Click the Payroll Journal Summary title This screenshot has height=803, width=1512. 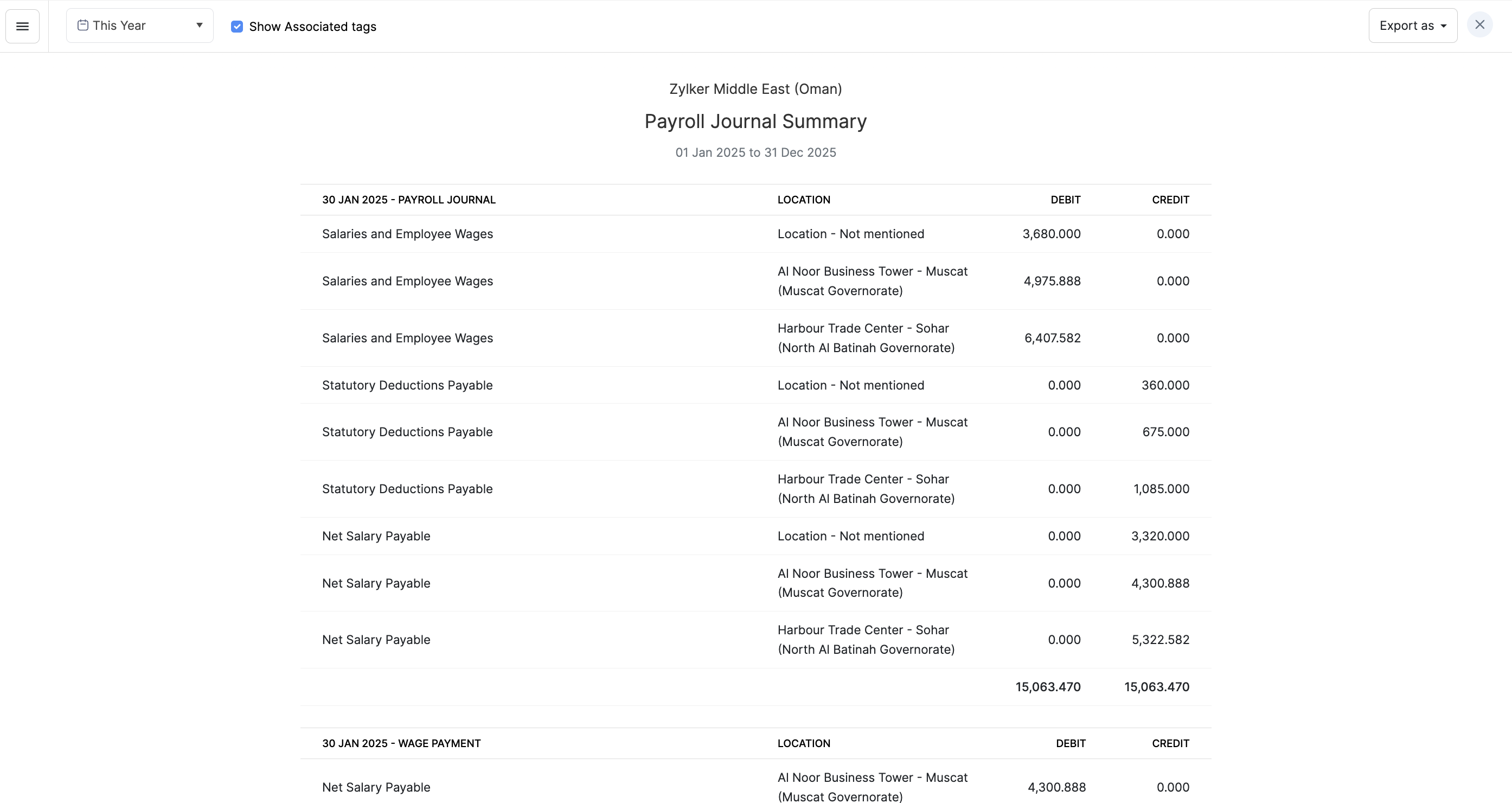(x=755, y=121)
